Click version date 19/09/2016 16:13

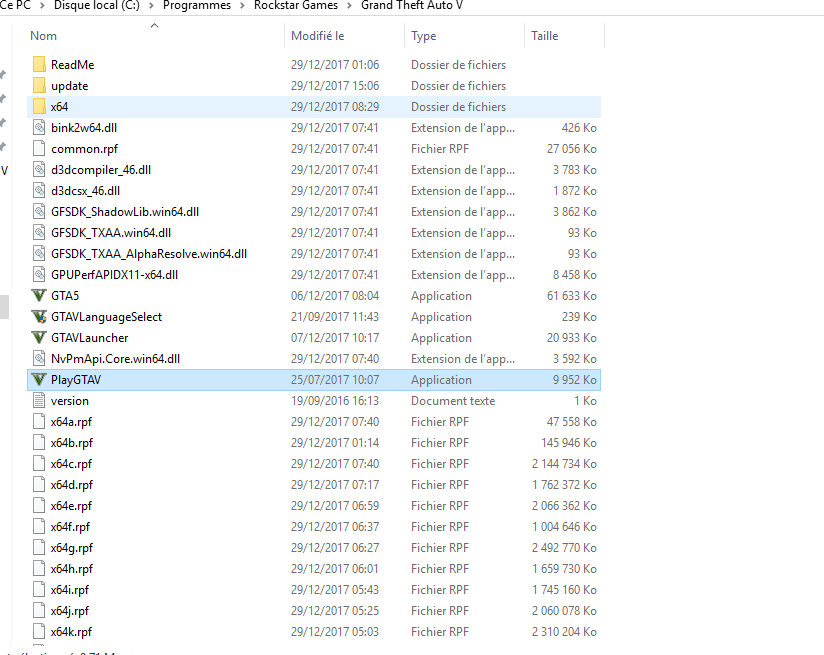point(335,401)
